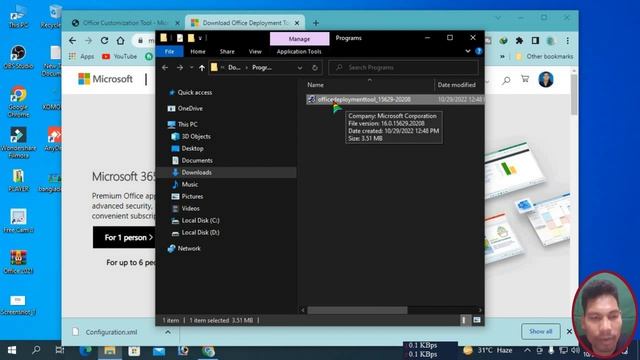Go back in File Explorer
640x360 pixels.
pyautogui.click(x=165, y=67)
